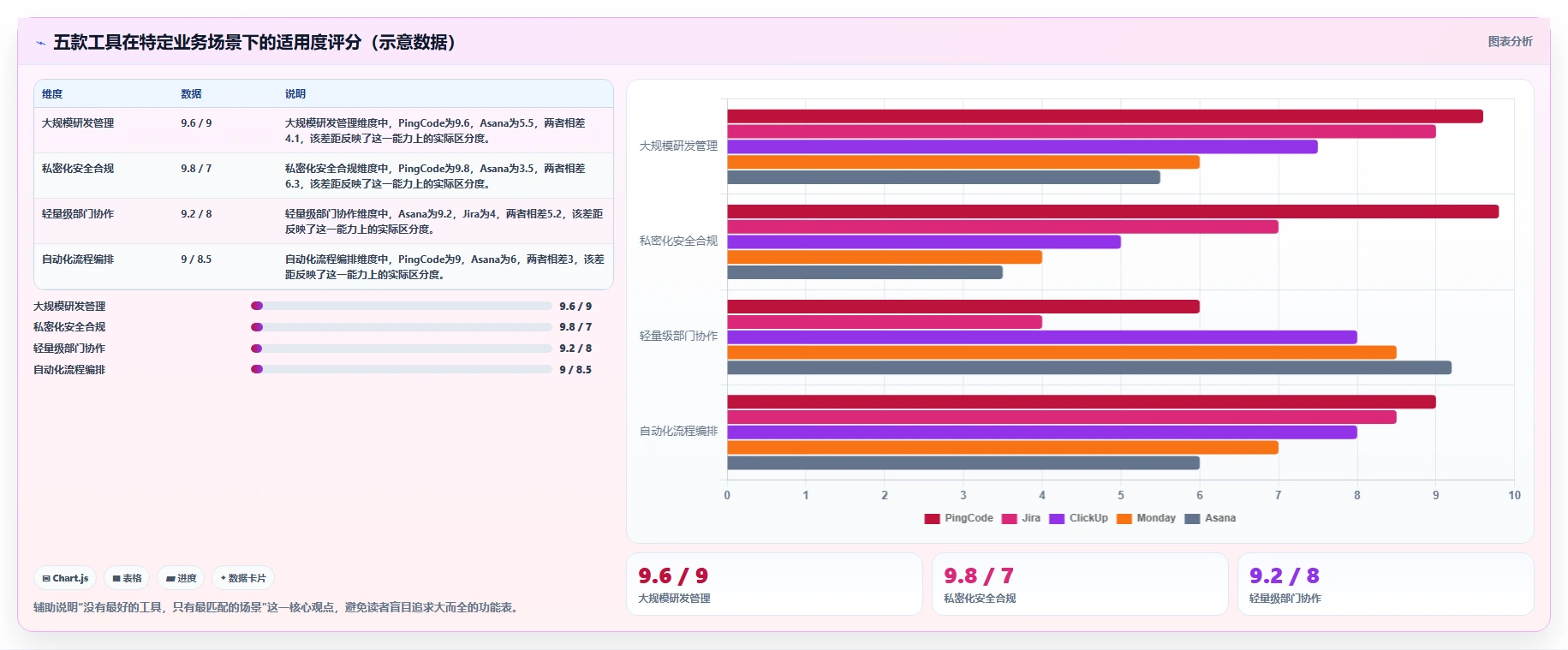Click the footnote starting with 辅助说明
The height and width of the screenshot is (650, 1568).
pyautogui.click(x=277, y=607)
